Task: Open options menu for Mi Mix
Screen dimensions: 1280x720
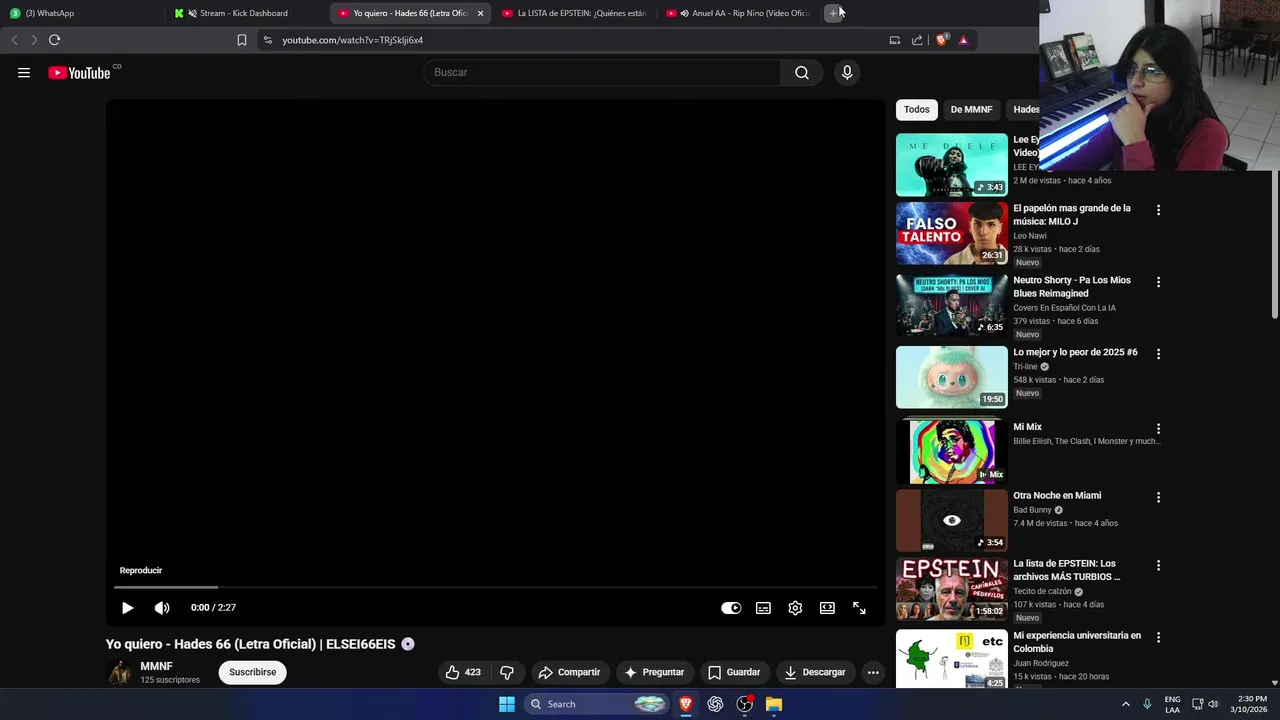Action: point(1158,428)
